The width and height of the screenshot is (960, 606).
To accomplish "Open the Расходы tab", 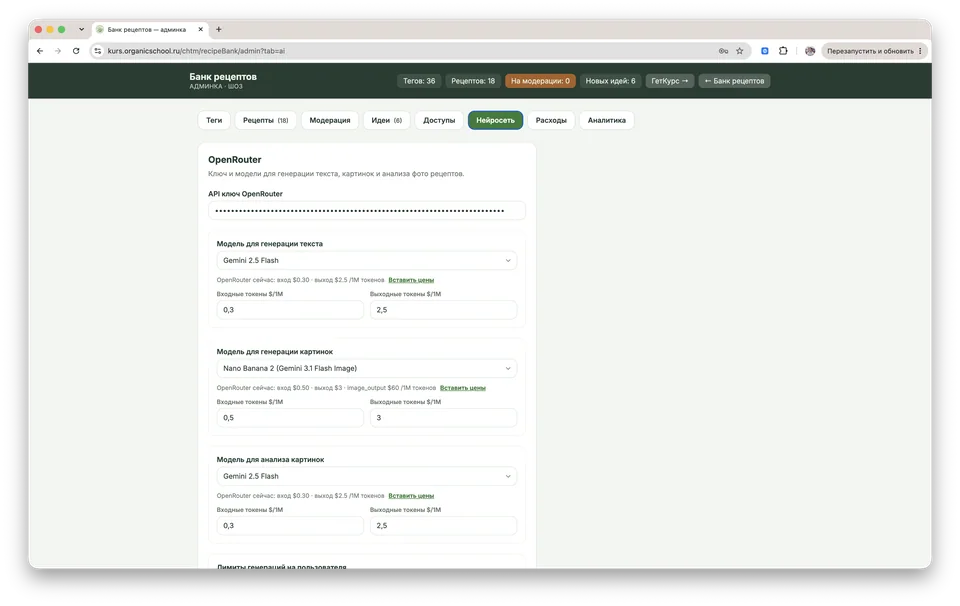I will 551,120.
